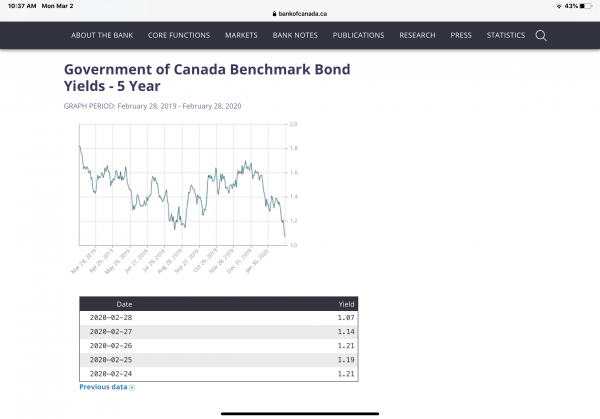This screenshot has height=419, width=600.
Task: Navigate to the Research section
Action: click(417, 35)
